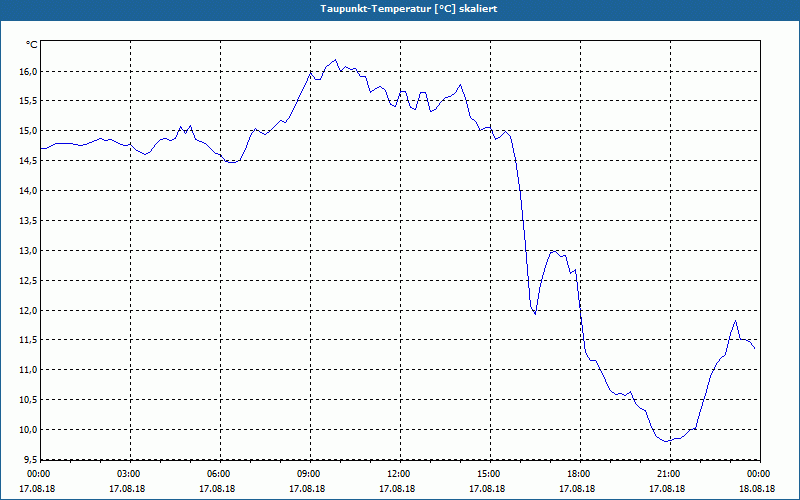This screenshot has height=500, width=800.
Task: Select the 12:00 time label
Action: (401, 474)
